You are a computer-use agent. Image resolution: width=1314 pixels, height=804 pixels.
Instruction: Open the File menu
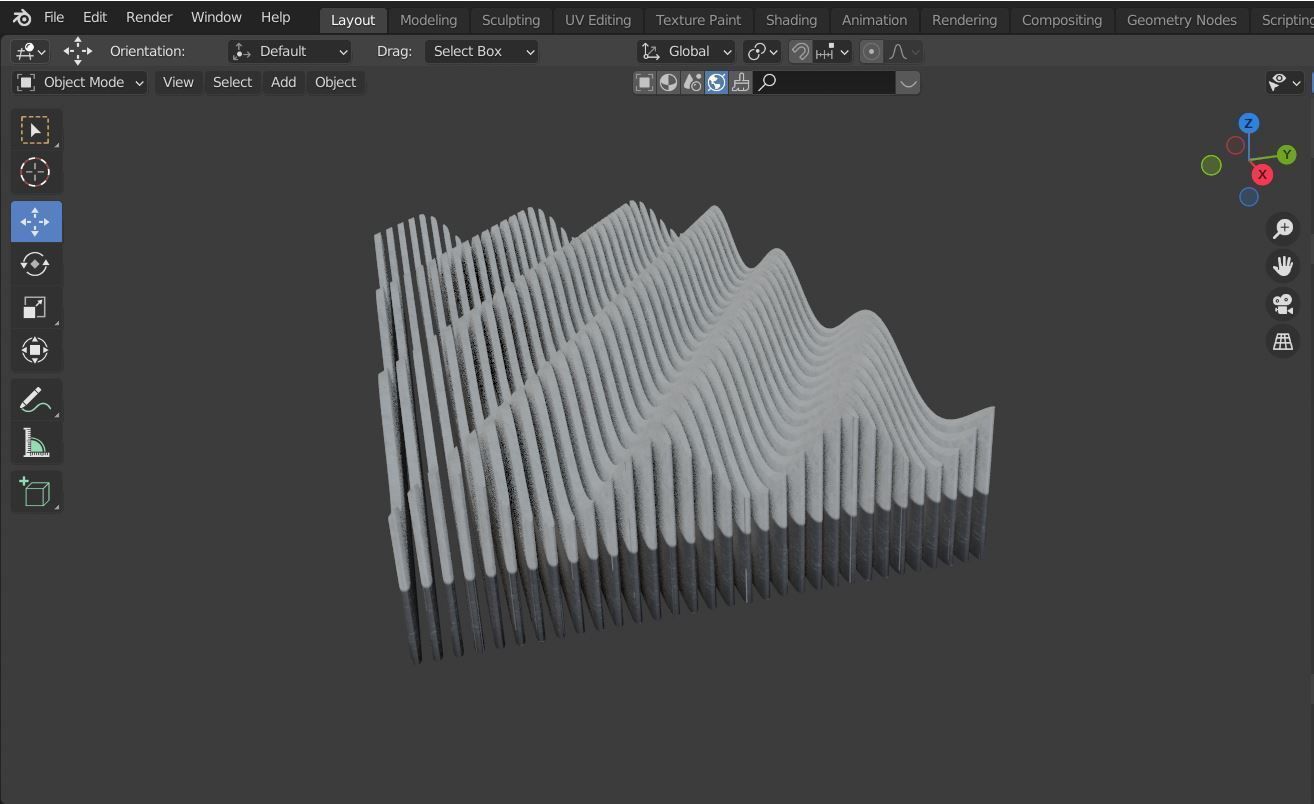tap(54, 17)
